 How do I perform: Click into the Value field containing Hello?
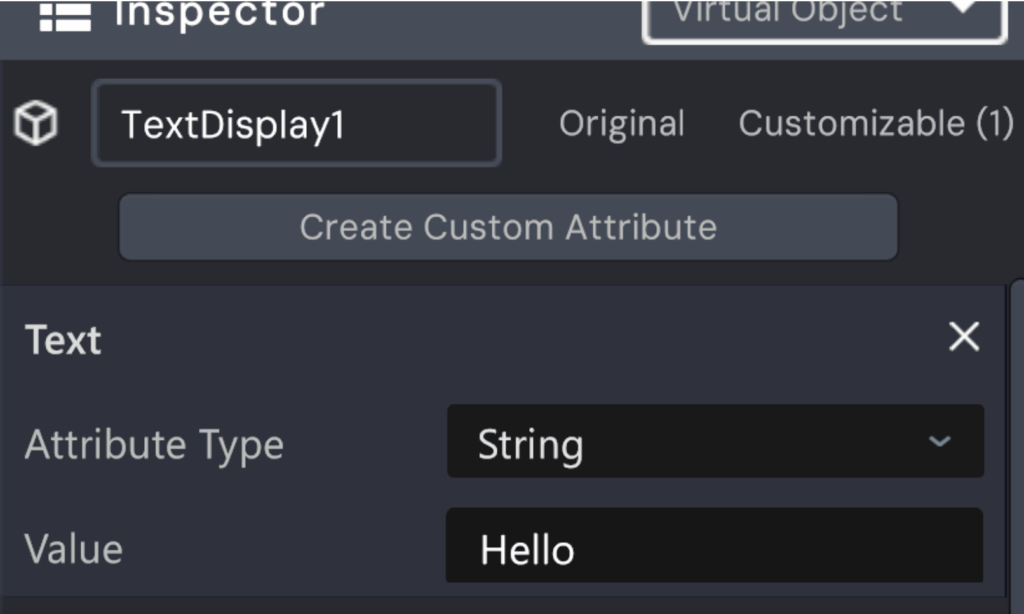(714, 546)
